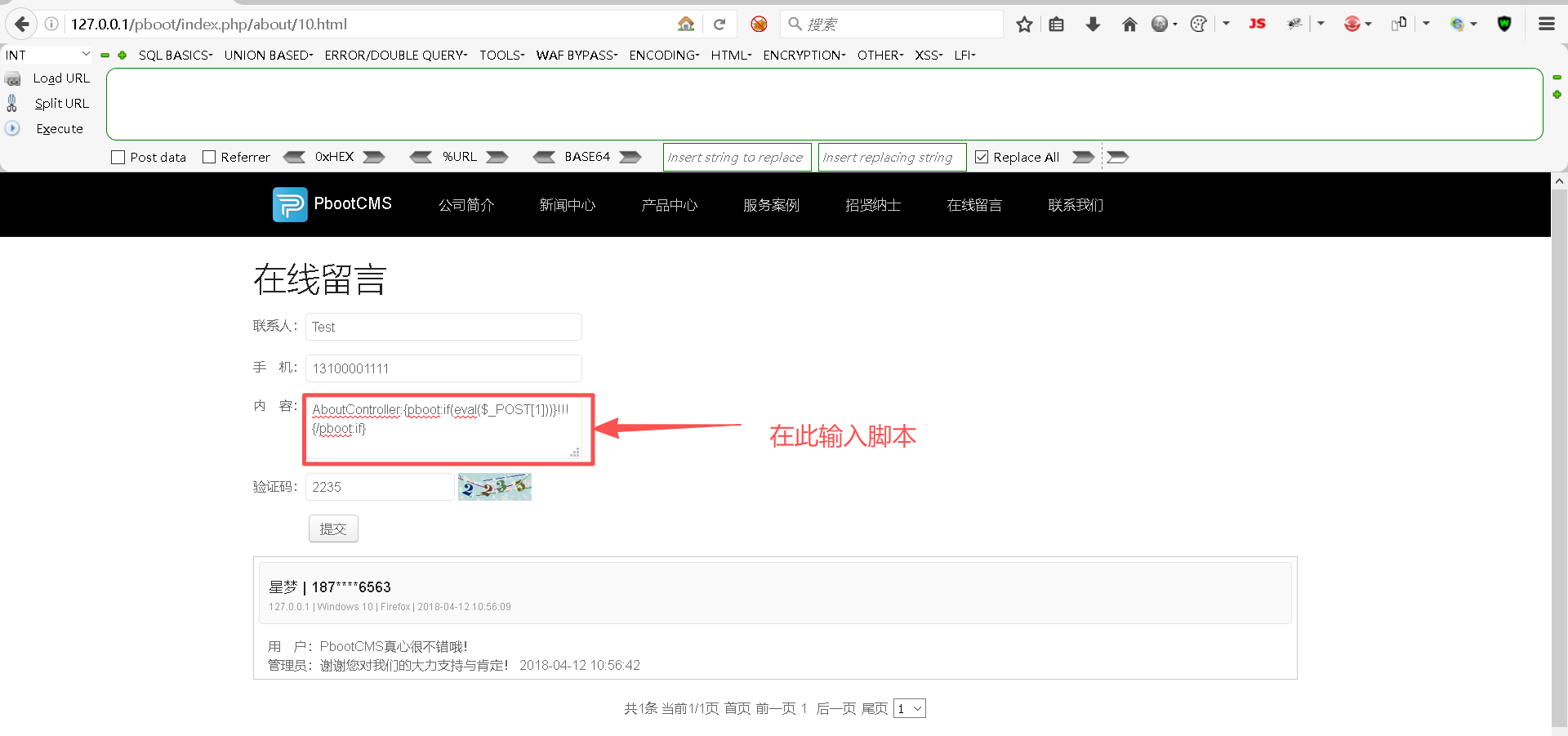Click the Firebug insect icon
The width and height of the screenshot is (1568, 736).
coord(1294,25)
